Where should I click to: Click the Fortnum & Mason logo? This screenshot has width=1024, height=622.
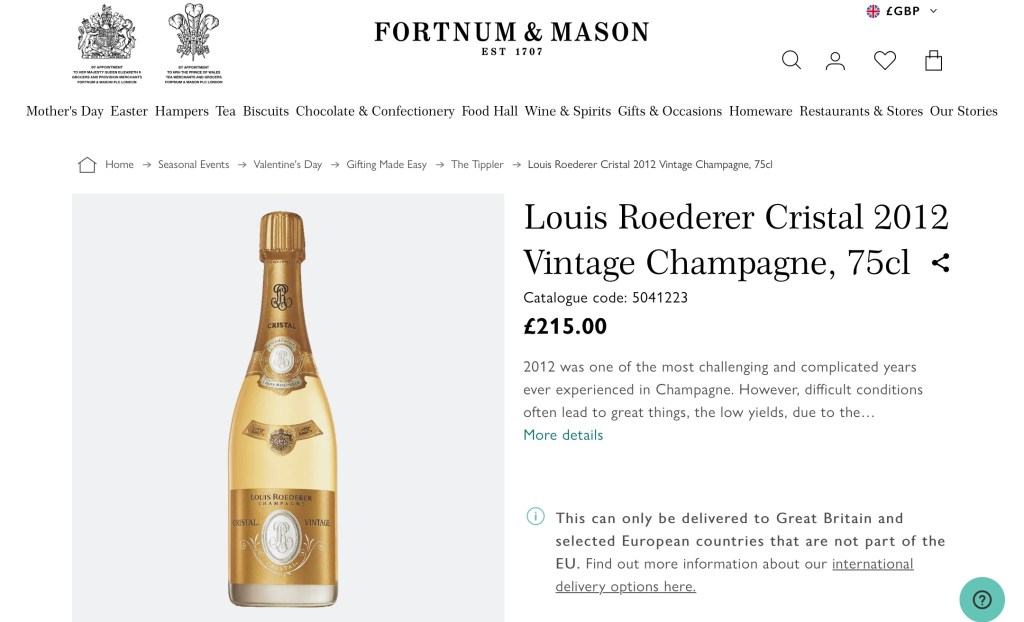pos(511,37)
